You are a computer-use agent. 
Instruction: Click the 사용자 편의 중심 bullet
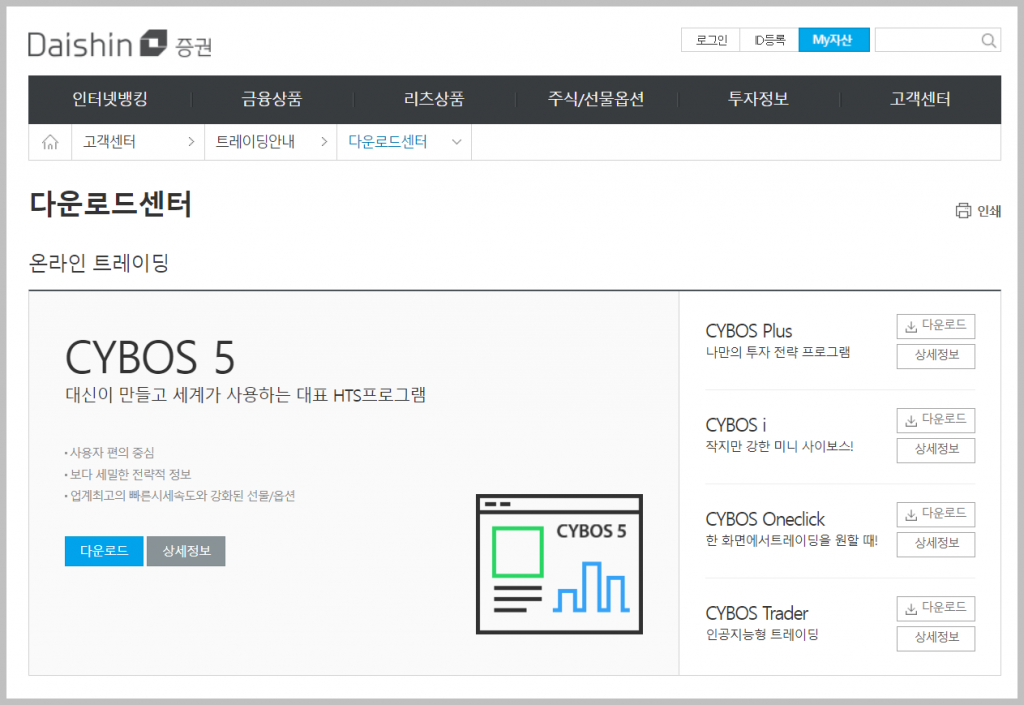point(110,452)
